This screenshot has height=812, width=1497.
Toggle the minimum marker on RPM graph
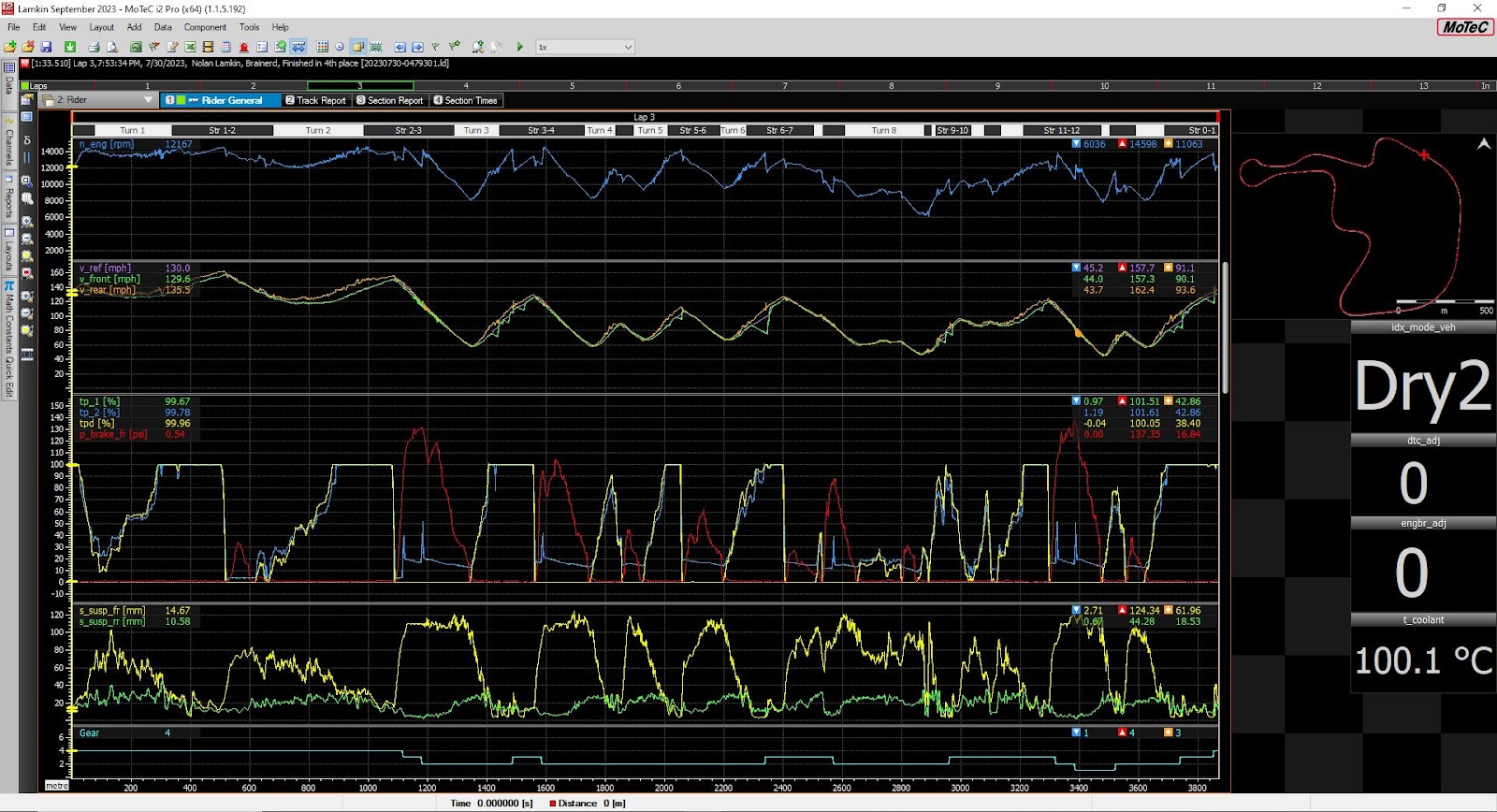pos(1076,144)
